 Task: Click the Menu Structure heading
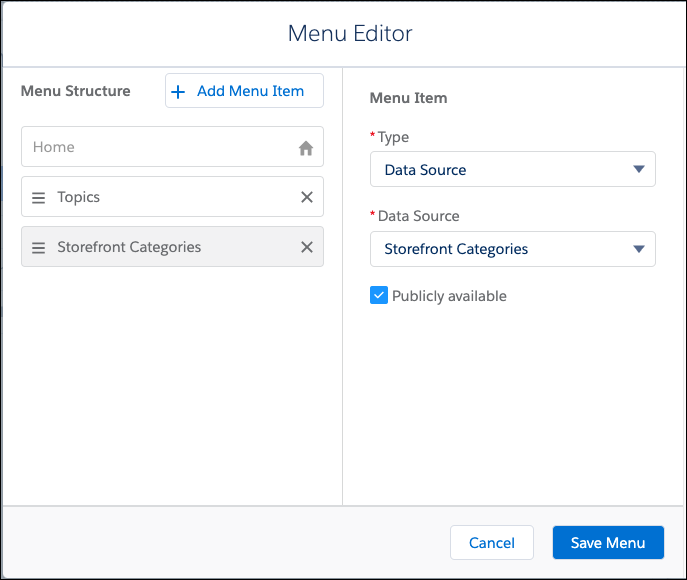tap(76, 91)
